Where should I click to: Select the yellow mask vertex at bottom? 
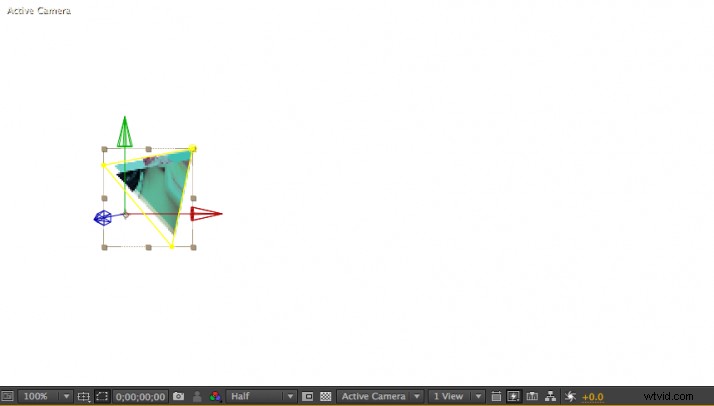[172, 247]
